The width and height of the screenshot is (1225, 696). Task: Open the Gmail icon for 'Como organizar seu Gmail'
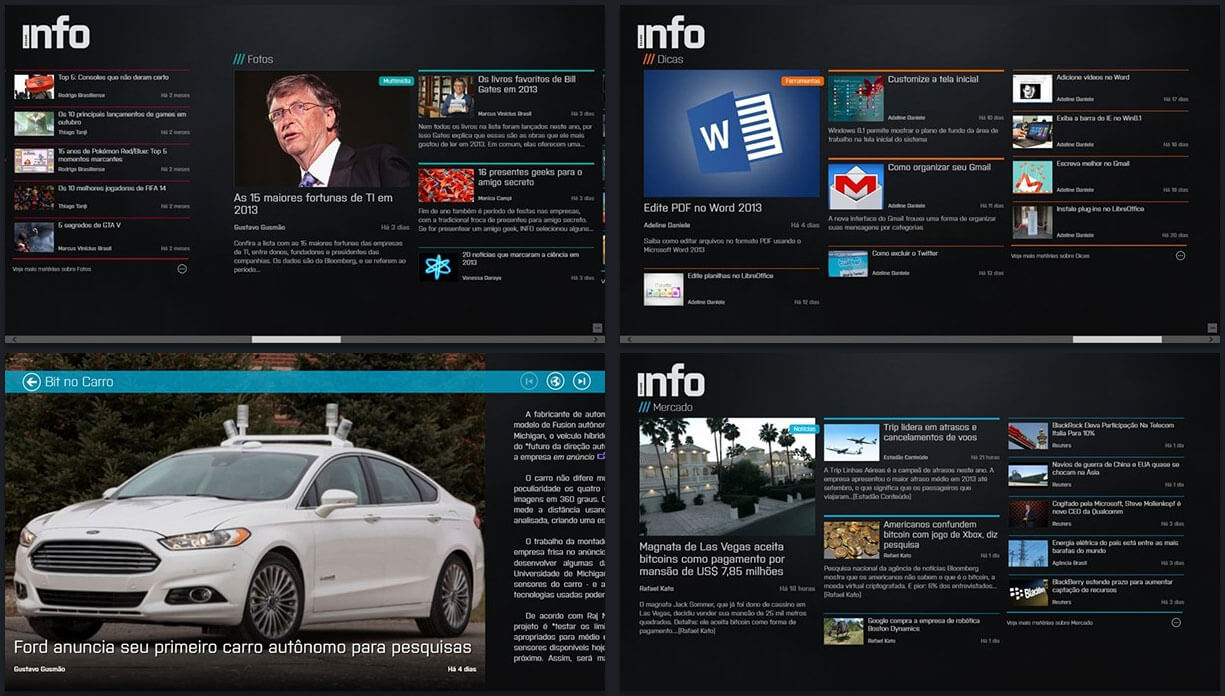click(856, 187)
